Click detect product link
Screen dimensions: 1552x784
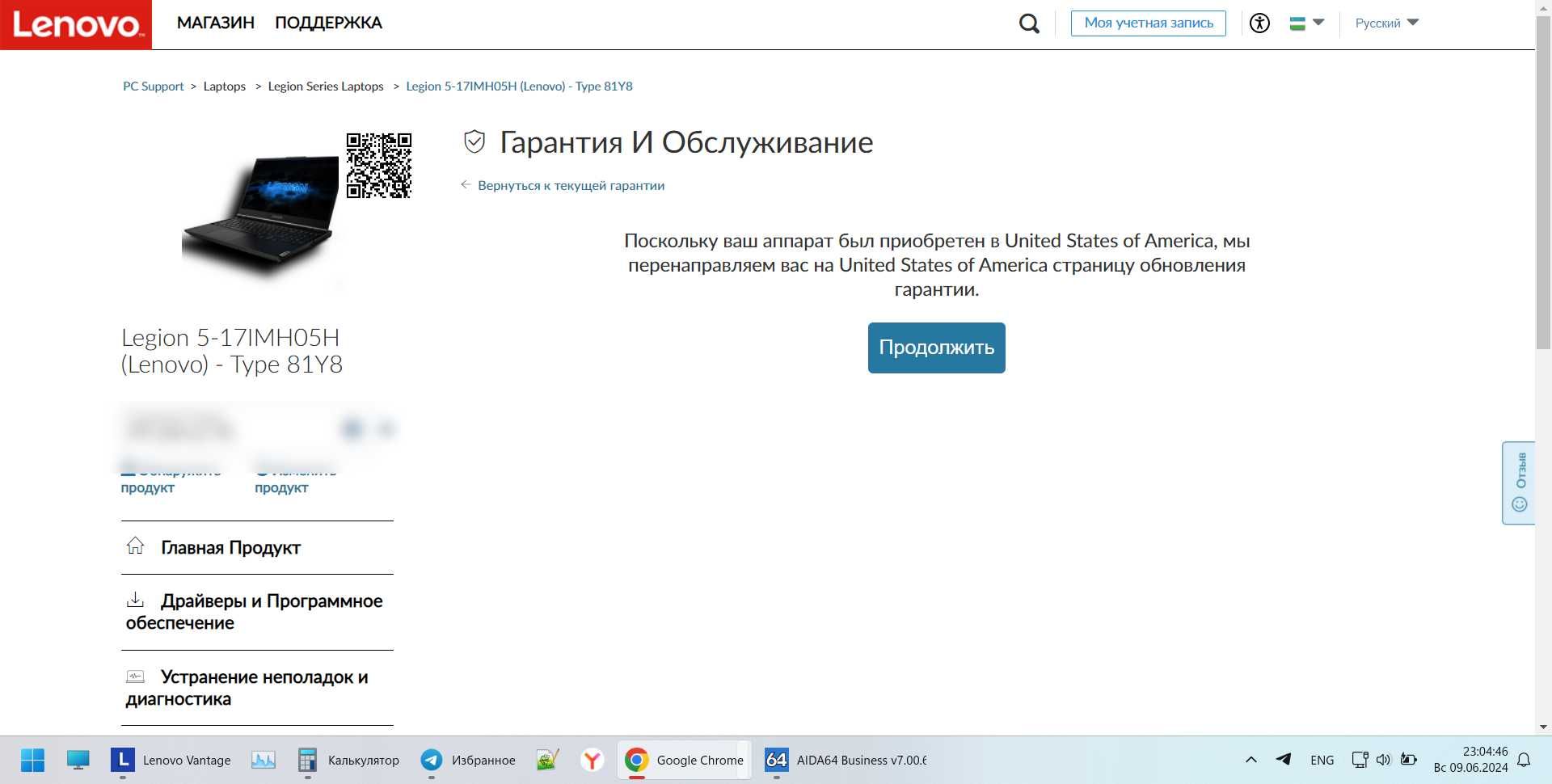(x=171, y=479)
